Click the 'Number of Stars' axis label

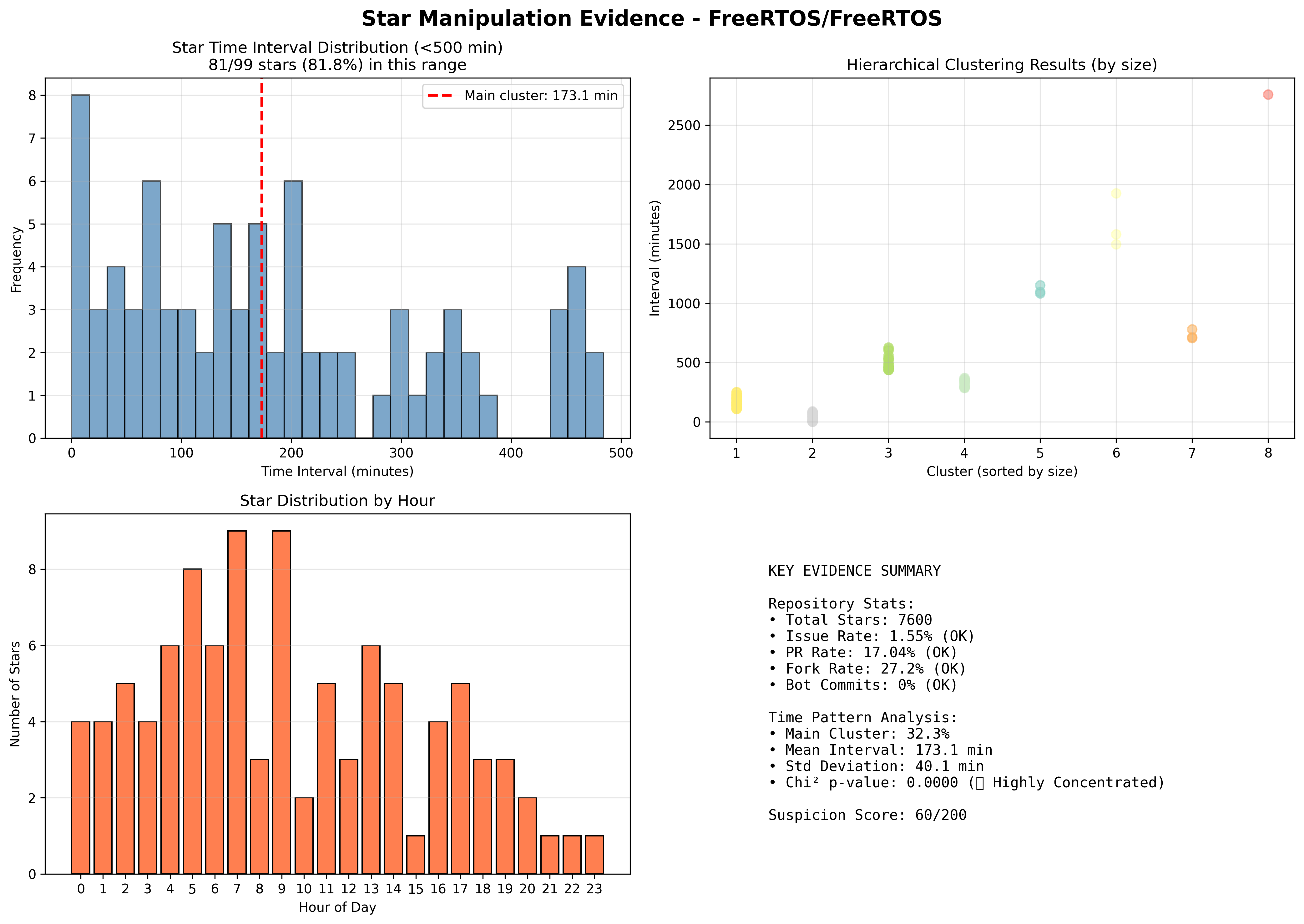point(15,694)
